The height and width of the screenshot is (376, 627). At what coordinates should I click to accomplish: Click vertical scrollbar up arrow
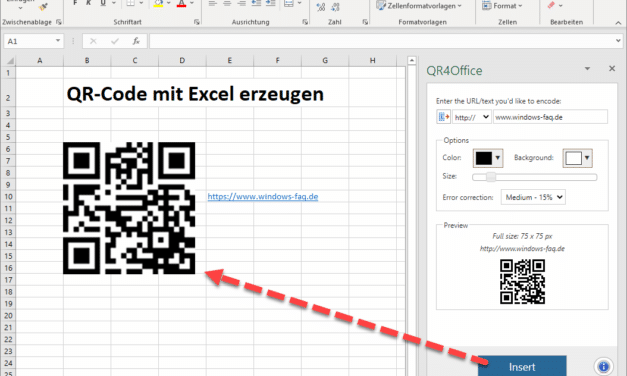tap(411, 60)
